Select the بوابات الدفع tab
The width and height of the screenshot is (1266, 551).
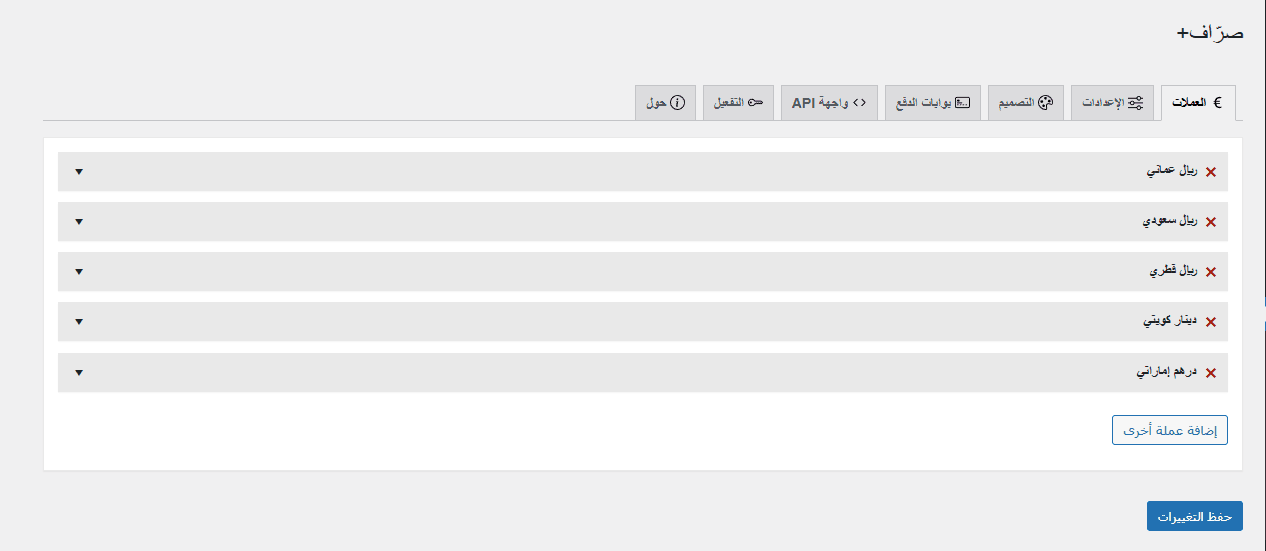(x=932, y=103)
